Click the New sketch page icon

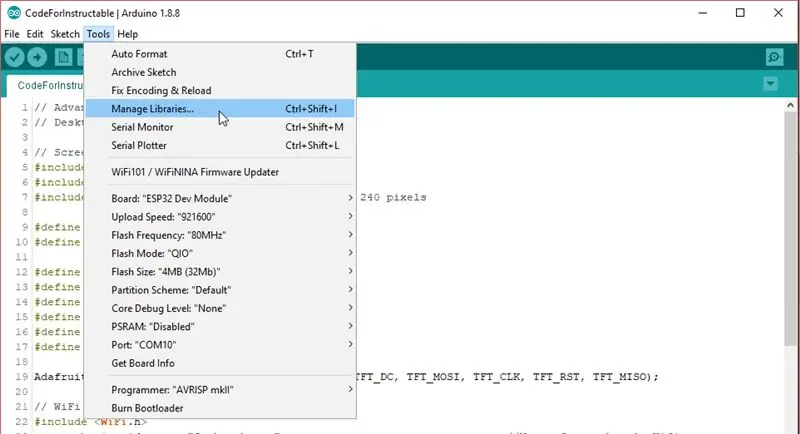tap(64, 57)
